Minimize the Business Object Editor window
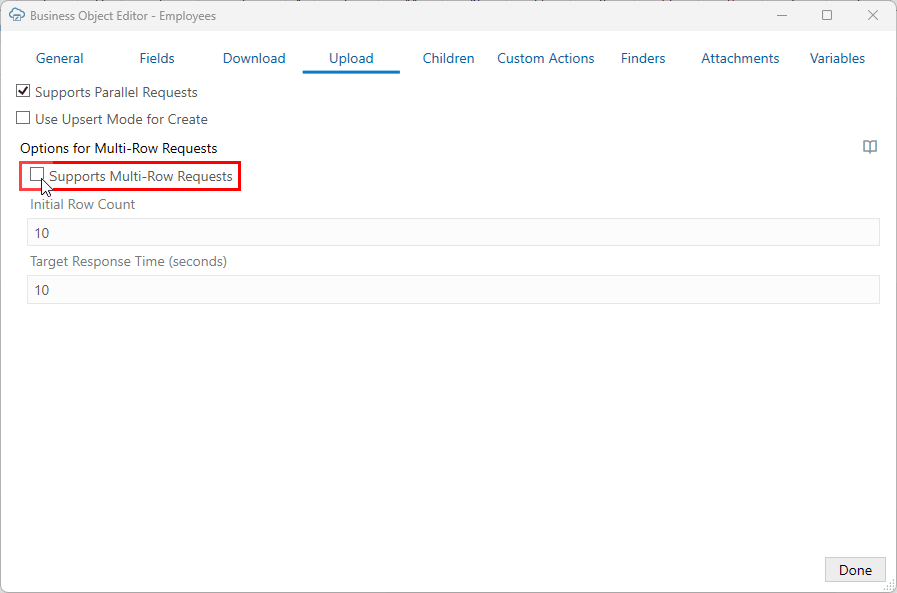This screenshot has height=593, width=897. [x=781, y=15]
